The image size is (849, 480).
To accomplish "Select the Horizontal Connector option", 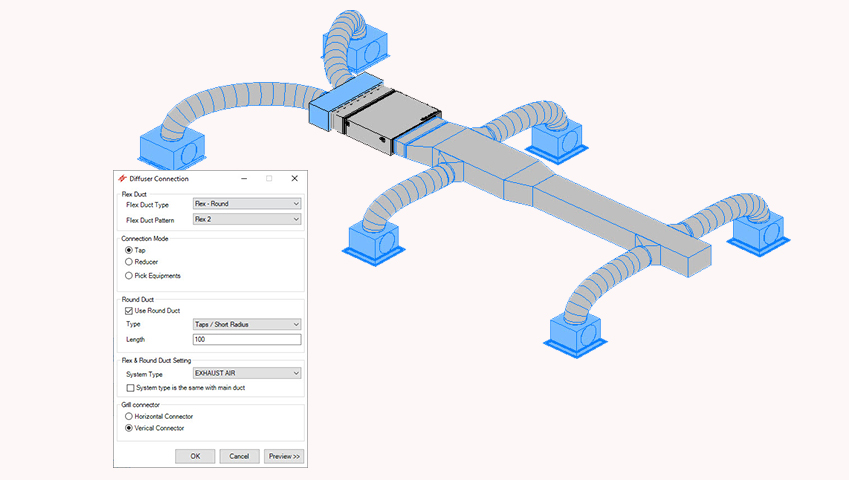I will 129,416.
